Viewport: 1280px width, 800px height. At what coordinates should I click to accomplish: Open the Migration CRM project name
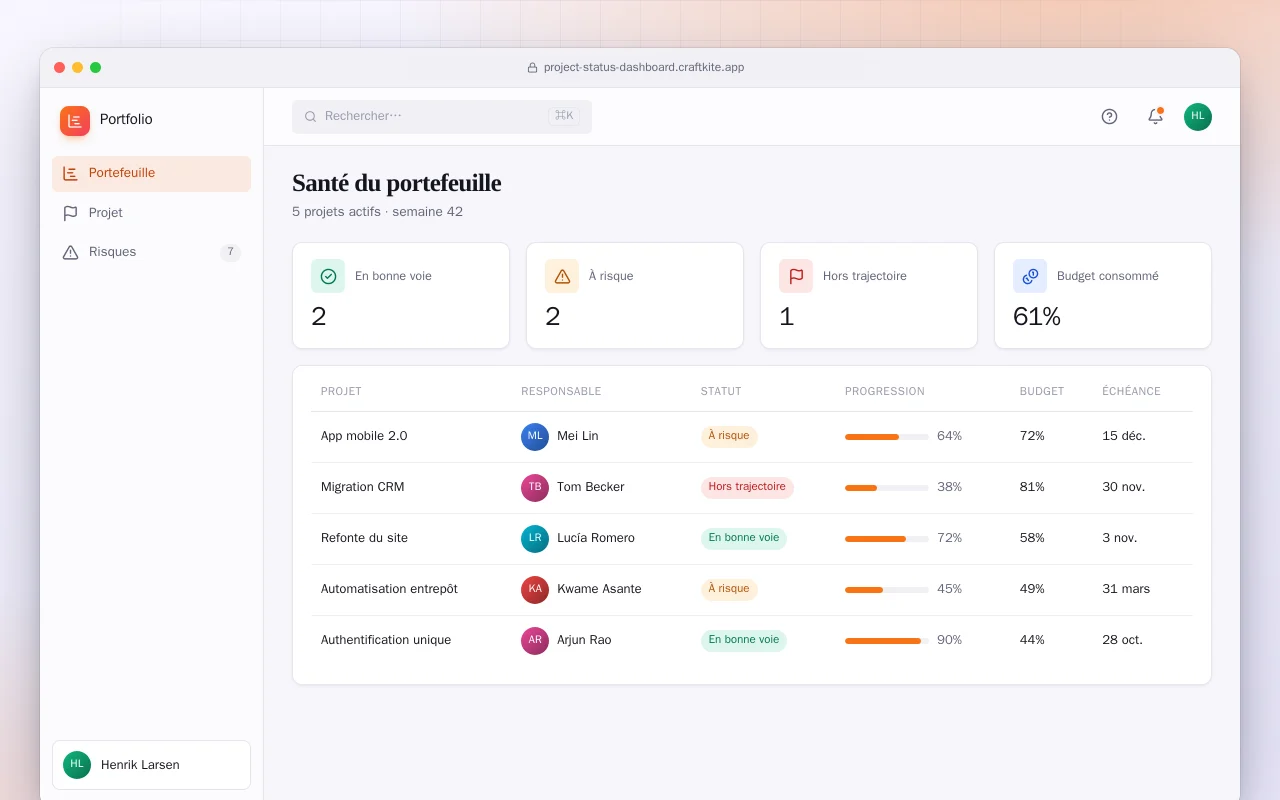coord(362,487)
